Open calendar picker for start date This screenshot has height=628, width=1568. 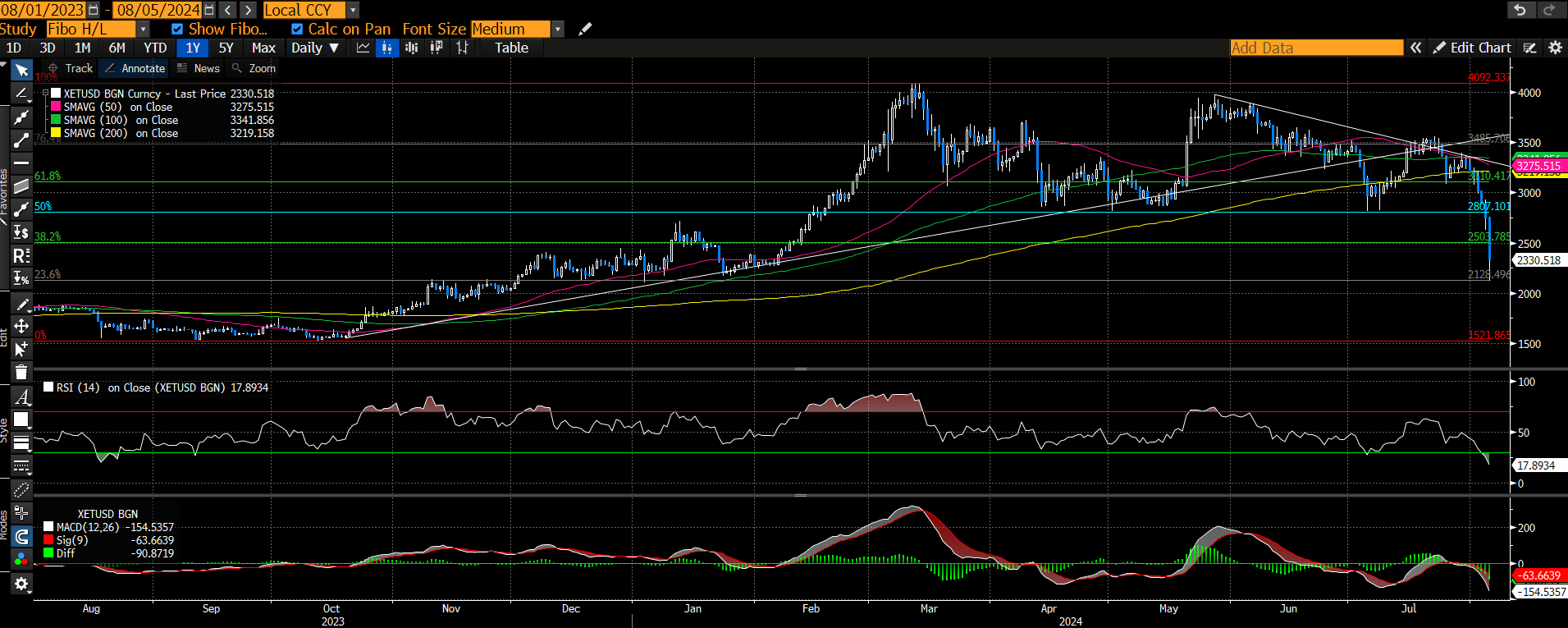(x=93, y=10)
